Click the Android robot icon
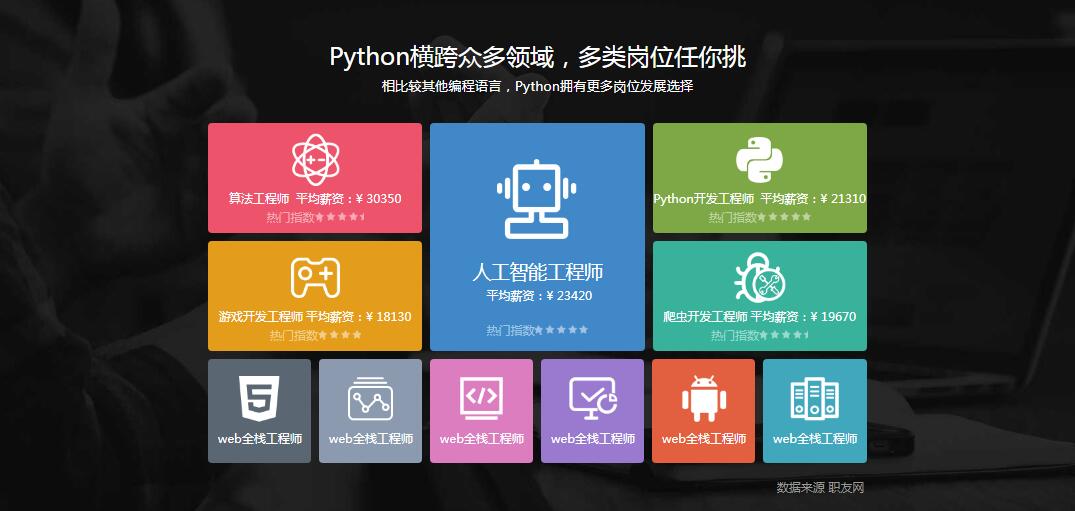This screenshot has height=511, width=1075. pyautogui.click(x=704, y=399)
